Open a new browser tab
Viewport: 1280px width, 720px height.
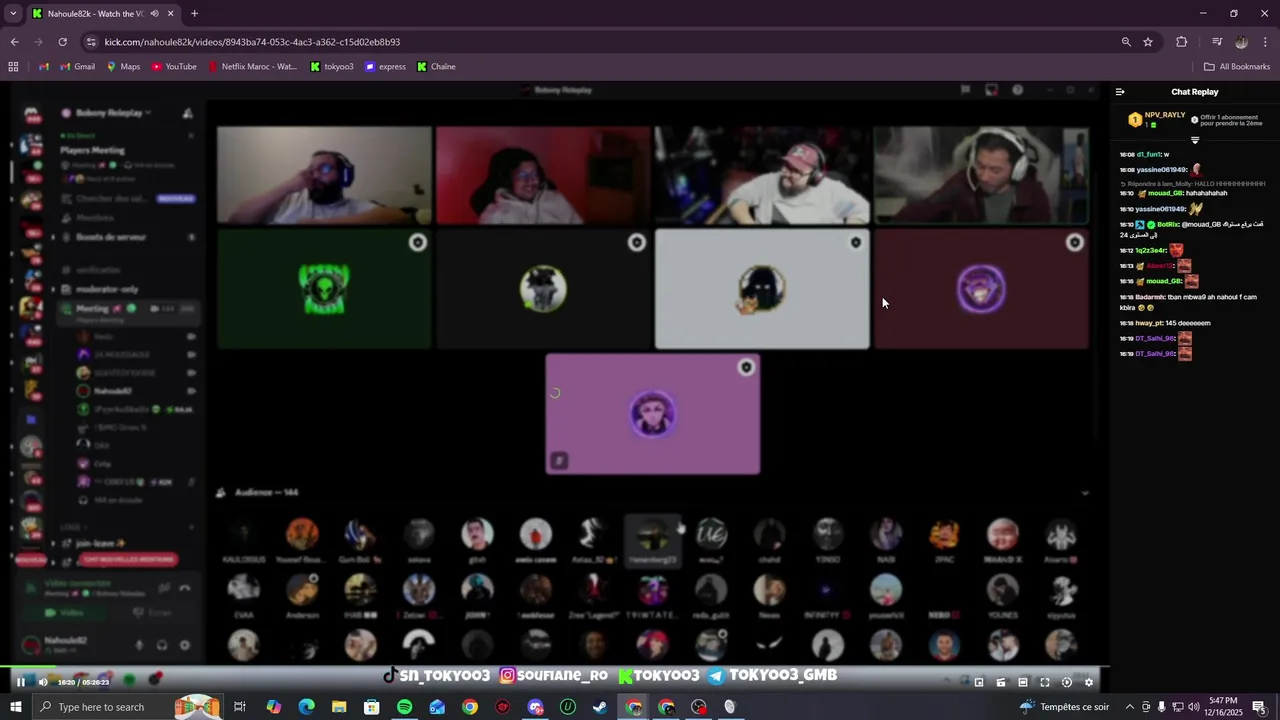click(x=194, y=14)
